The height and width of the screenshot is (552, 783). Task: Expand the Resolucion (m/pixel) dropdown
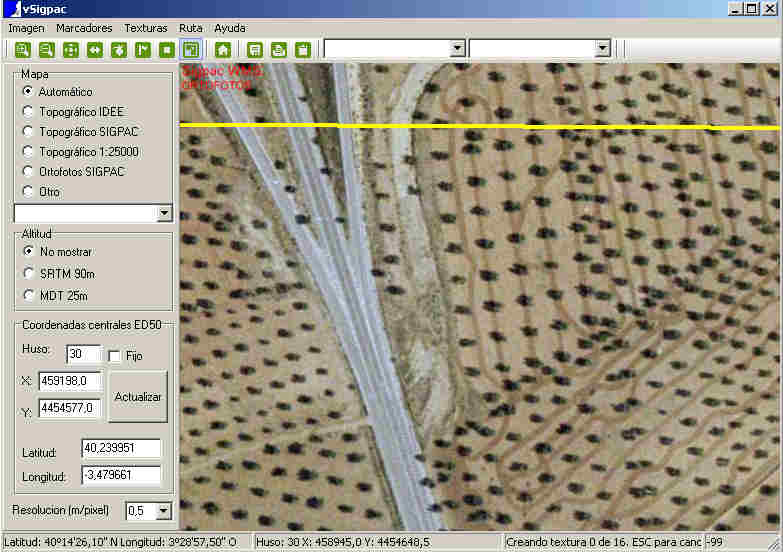tap(164, 511)
